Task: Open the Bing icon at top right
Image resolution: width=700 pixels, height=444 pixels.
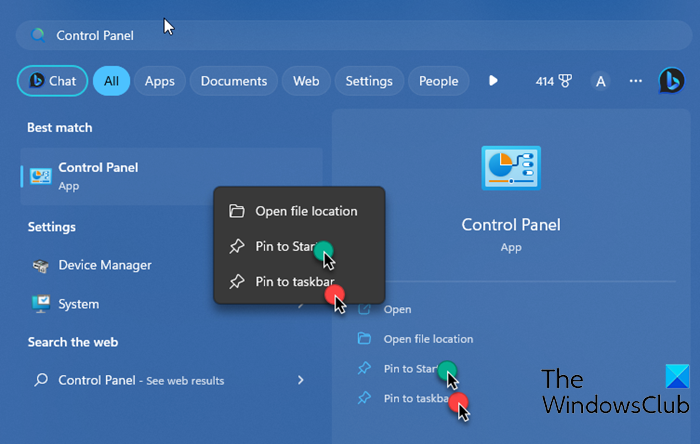Action: pyautogui.click(x=671, y=81)
